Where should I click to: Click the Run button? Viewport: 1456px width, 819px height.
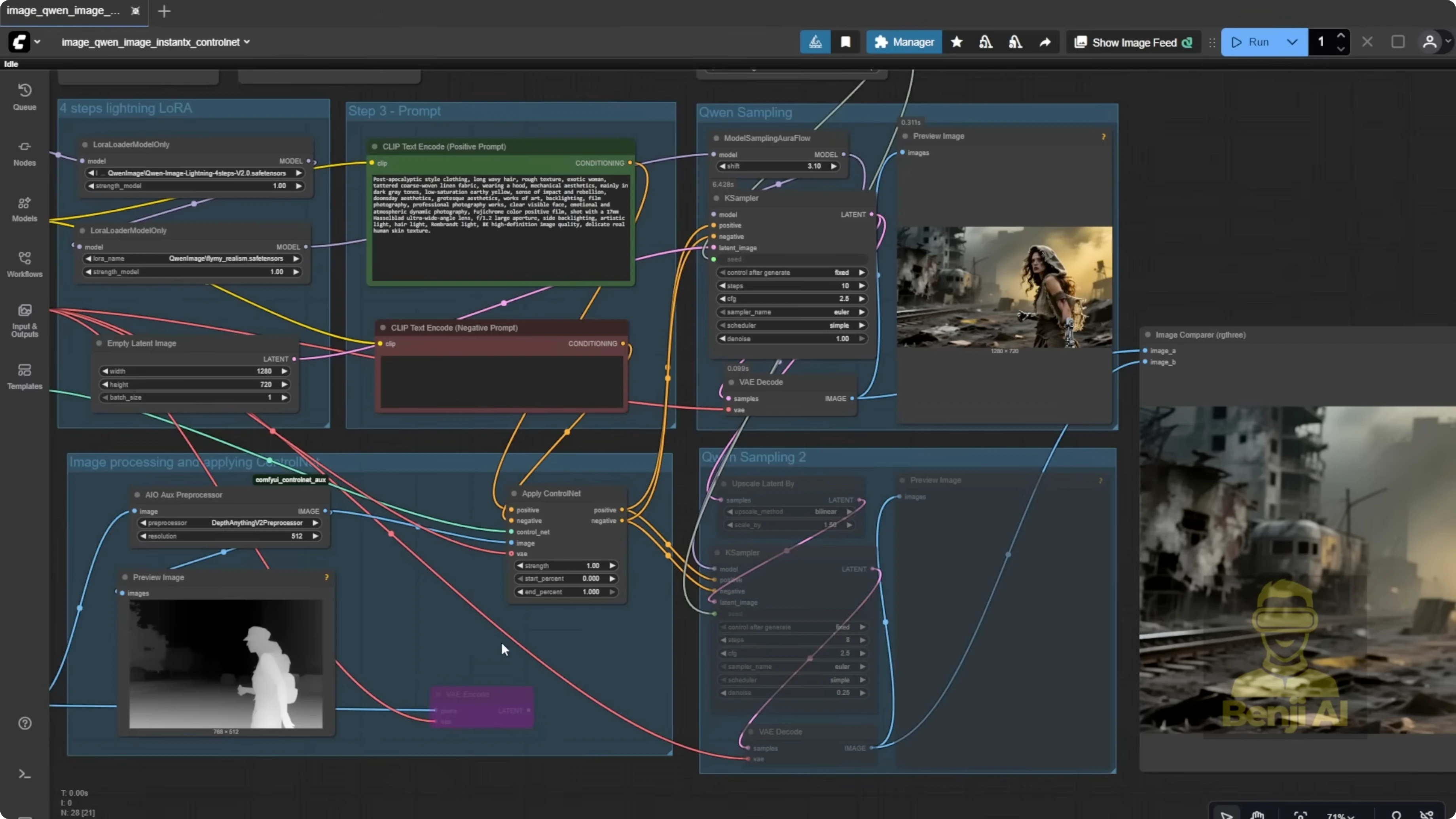point(1256,42)
